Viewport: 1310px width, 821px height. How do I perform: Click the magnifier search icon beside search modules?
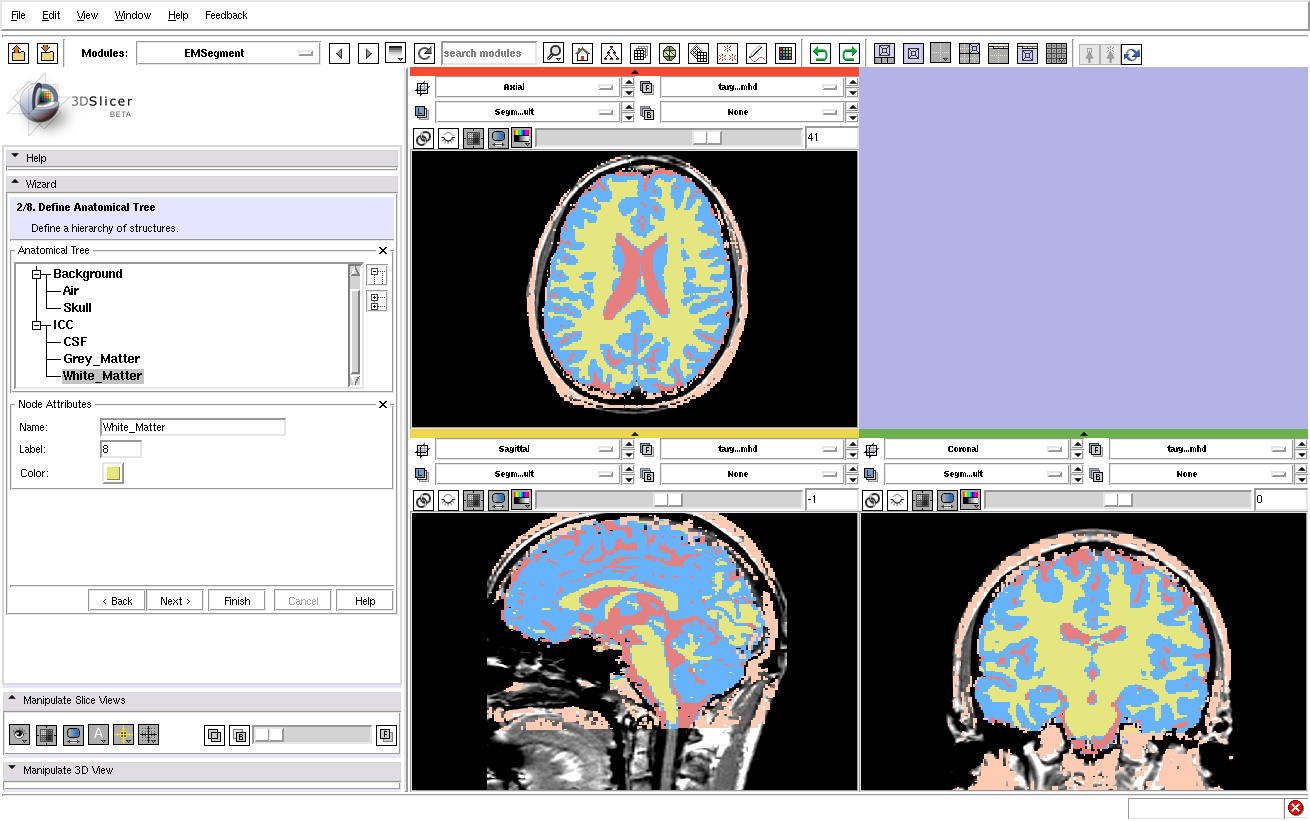pos(553,54)
